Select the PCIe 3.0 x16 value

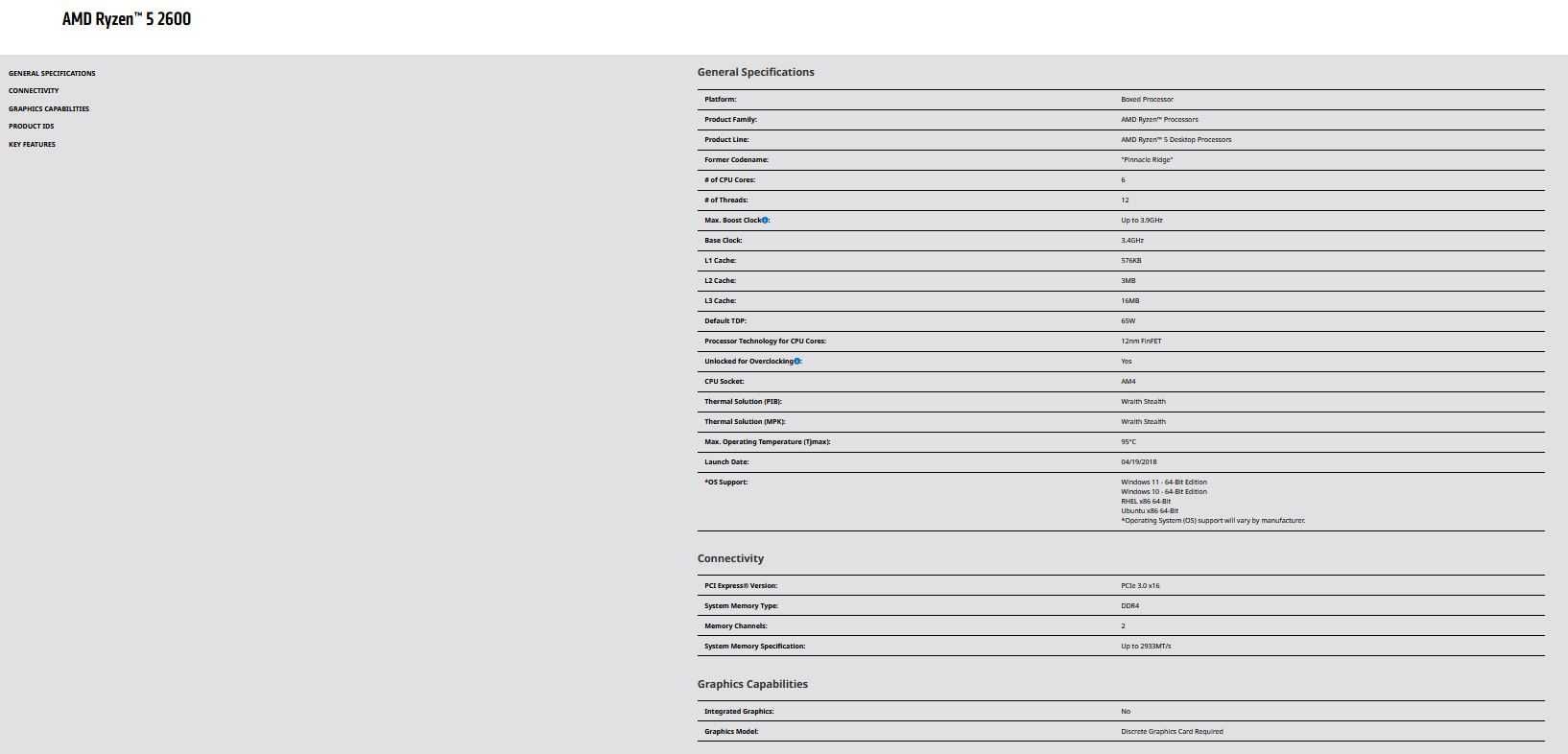click(x=1140, y=585)
